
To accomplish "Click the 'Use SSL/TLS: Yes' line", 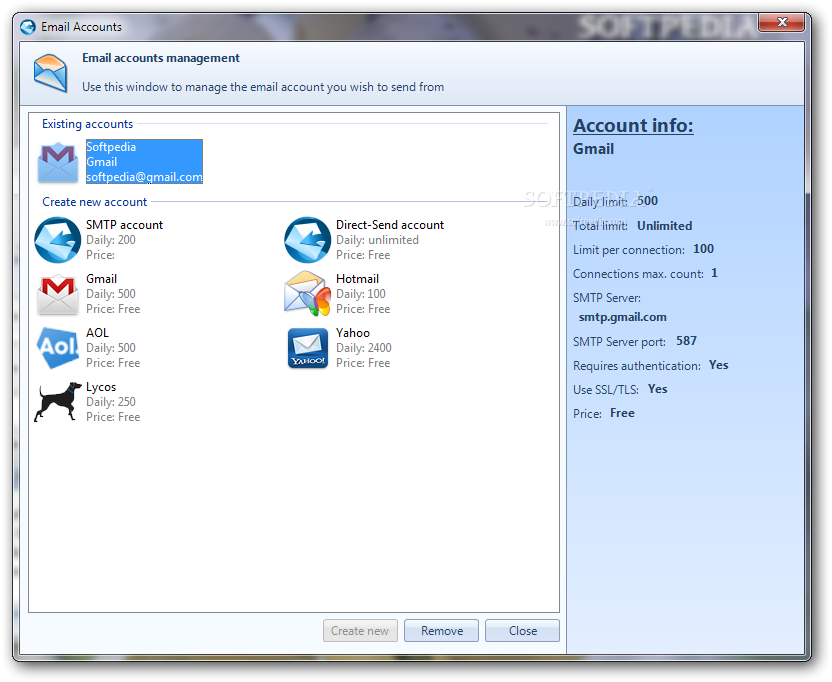I will tap(620, 390).
